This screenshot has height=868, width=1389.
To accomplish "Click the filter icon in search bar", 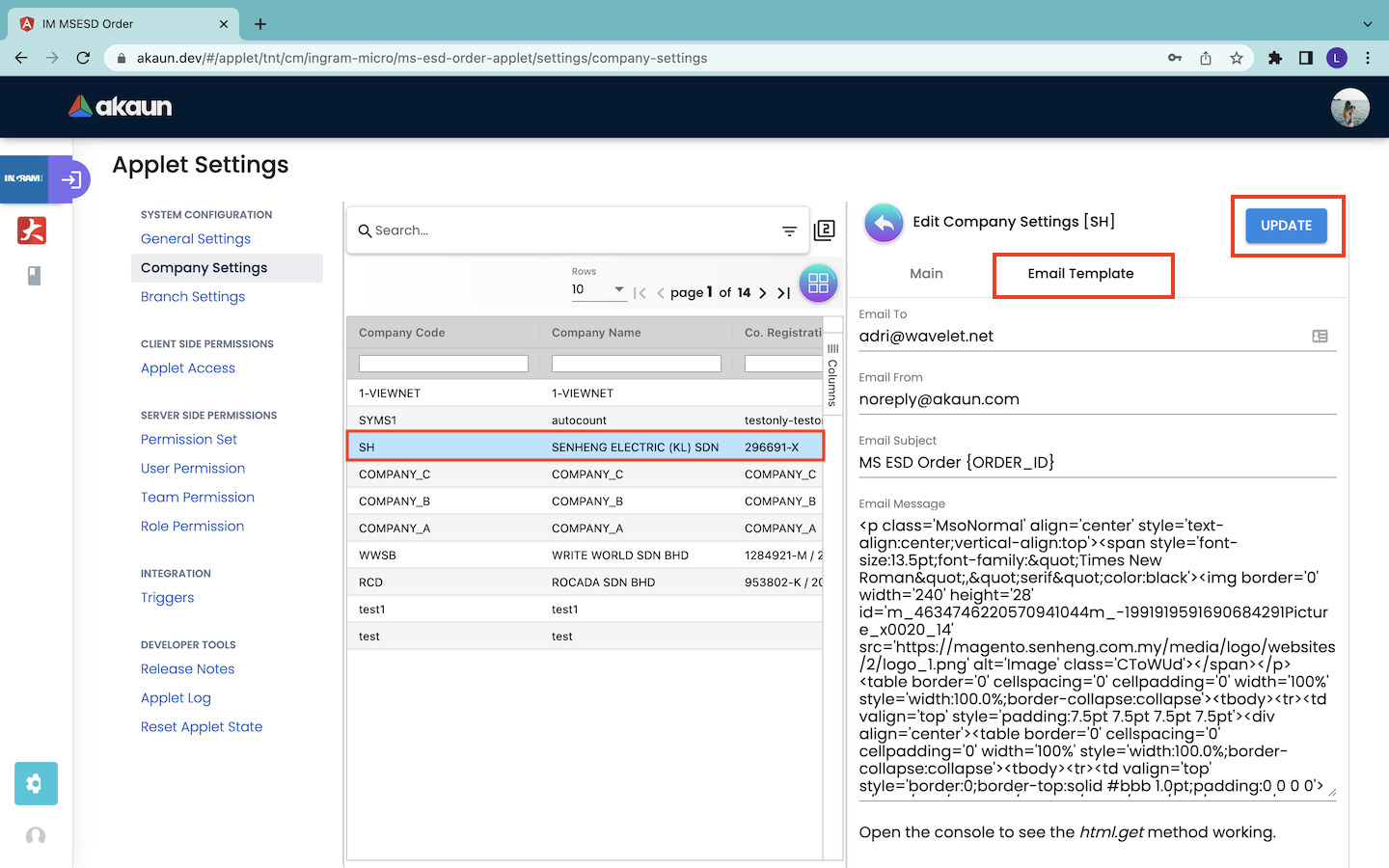I will pyautogui.click(x=789, y=231).
